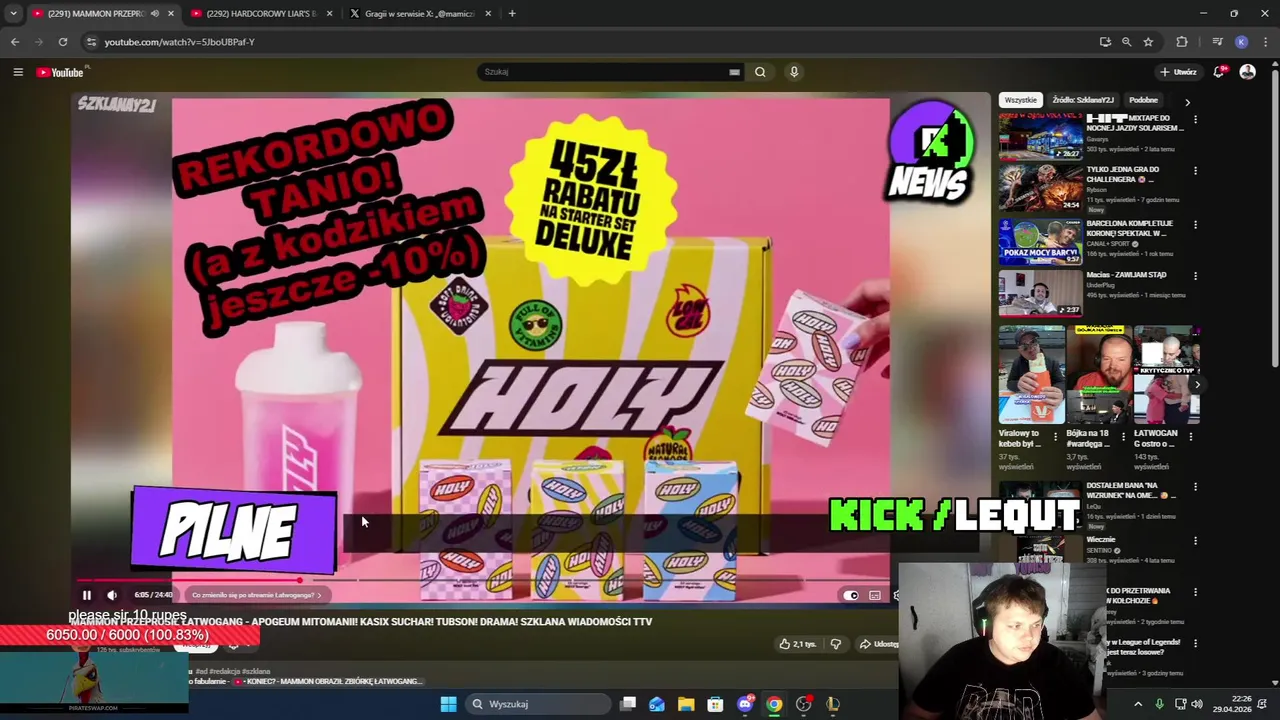Open a new browser tab
Viewport: 1280px width, 720px height.
[x=512, y=14]
